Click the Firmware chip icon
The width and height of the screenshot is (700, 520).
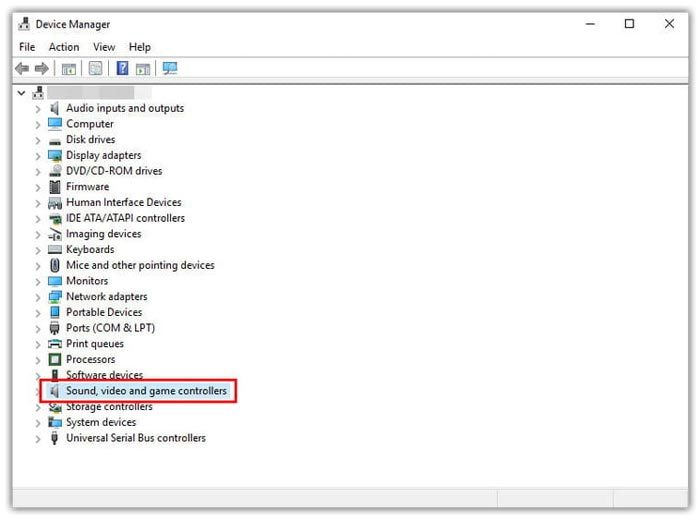(x=54, y=187)
